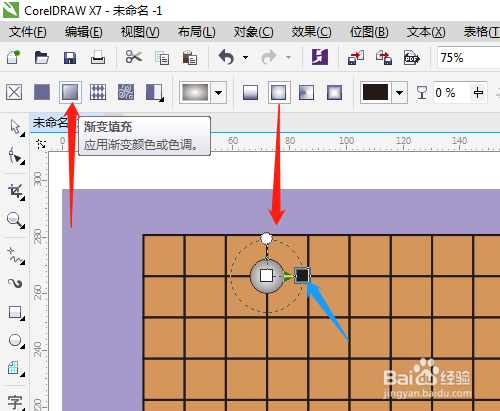Screen dimensions: 500x411
Task: Open a file with the folder icon
Action: (42, 57)
